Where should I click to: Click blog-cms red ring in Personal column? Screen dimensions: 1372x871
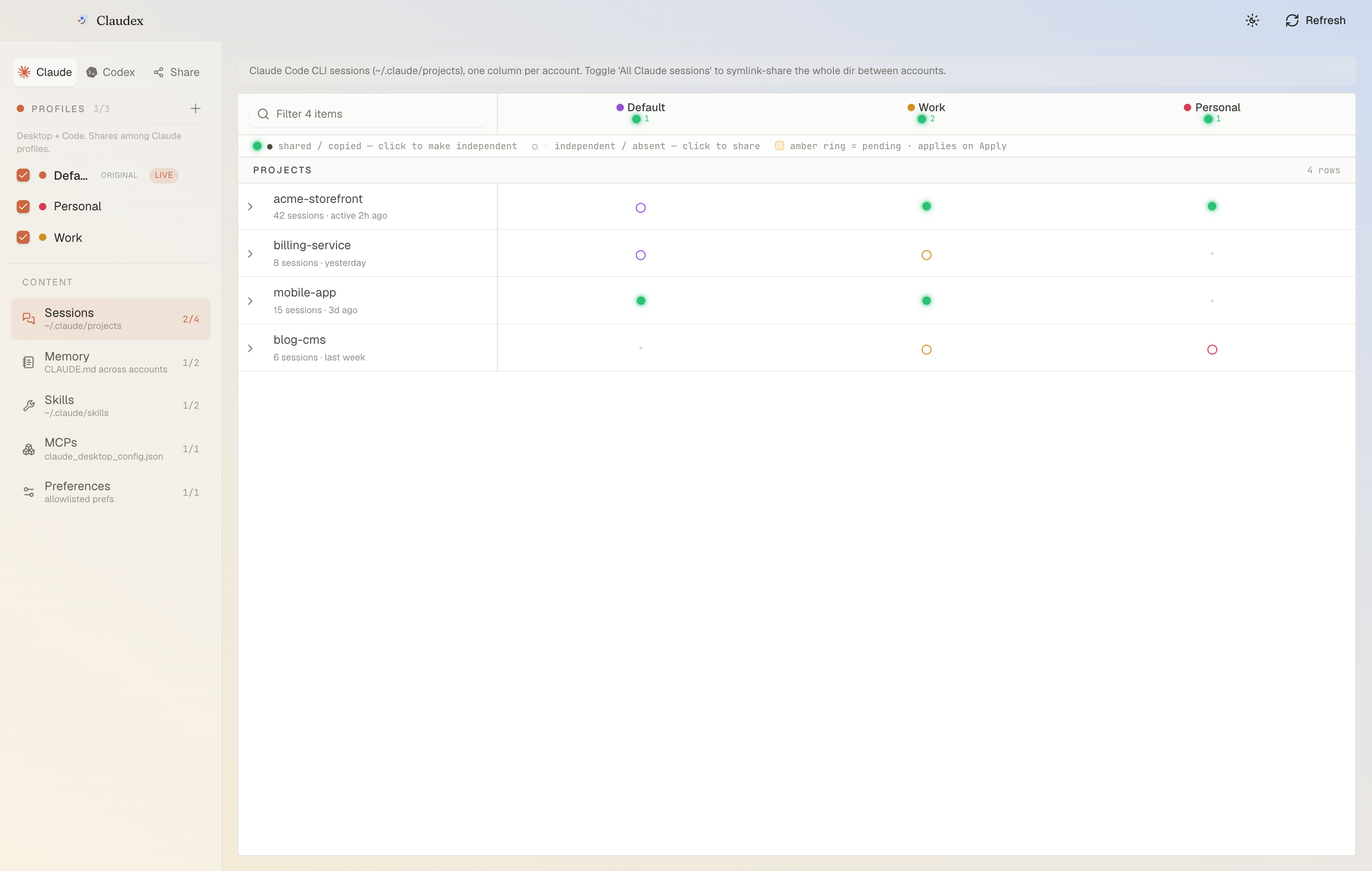(1212, 350)
